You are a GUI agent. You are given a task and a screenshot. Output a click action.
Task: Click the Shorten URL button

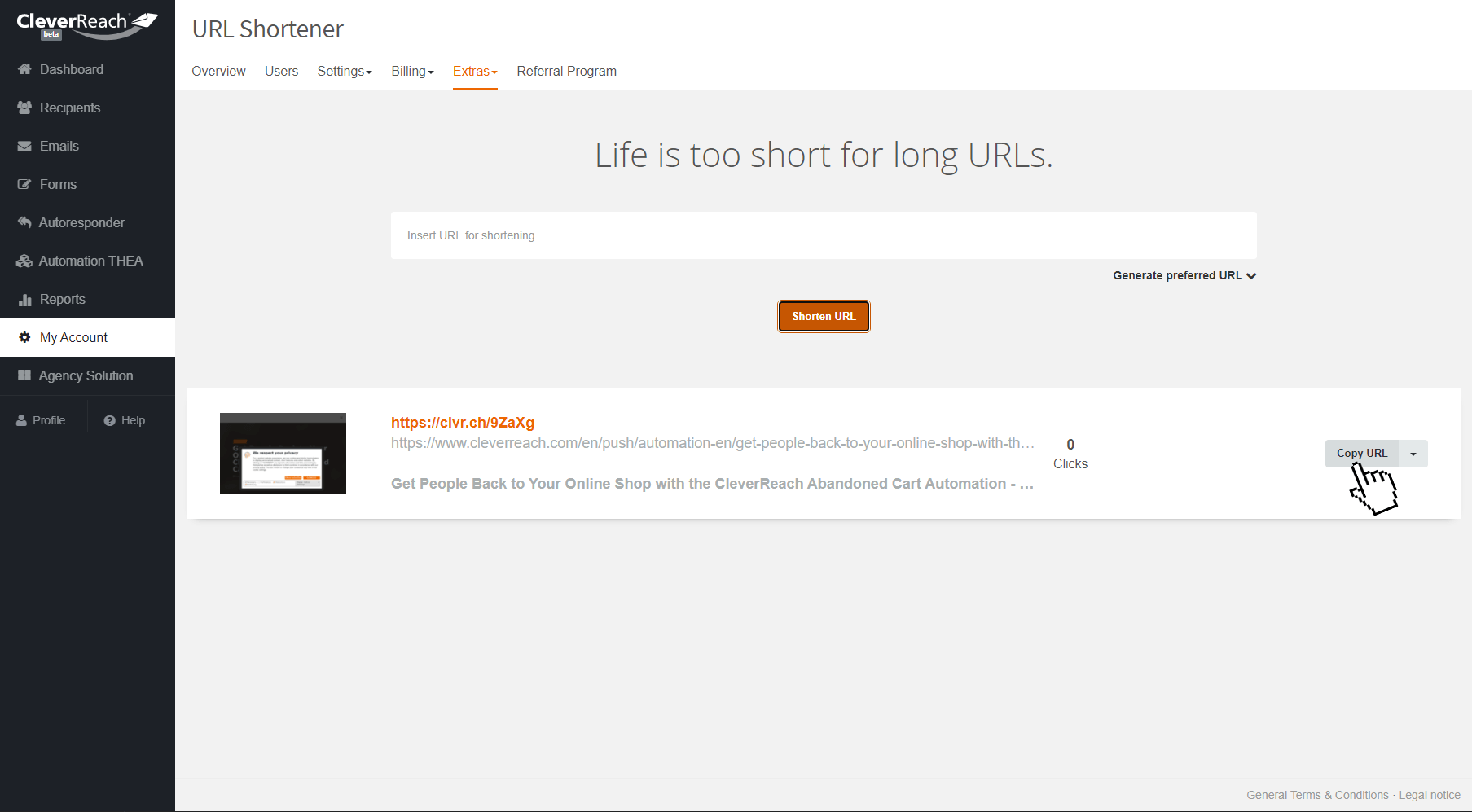(824, 316)
